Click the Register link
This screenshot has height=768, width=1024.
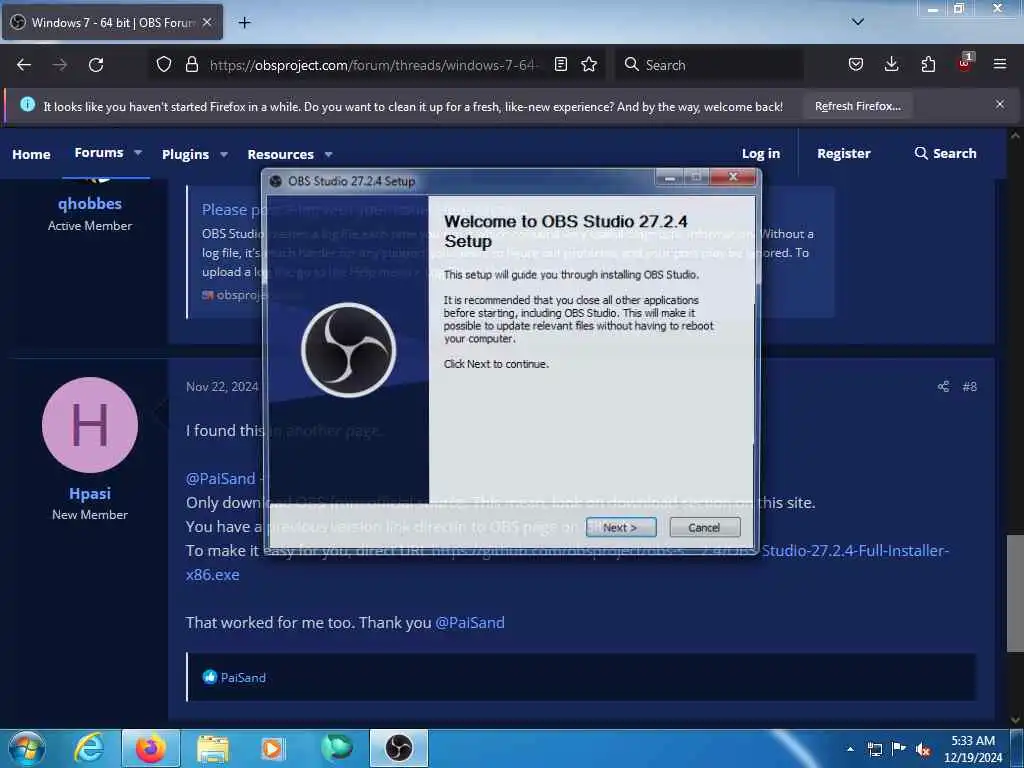click(x=844, y=153)
